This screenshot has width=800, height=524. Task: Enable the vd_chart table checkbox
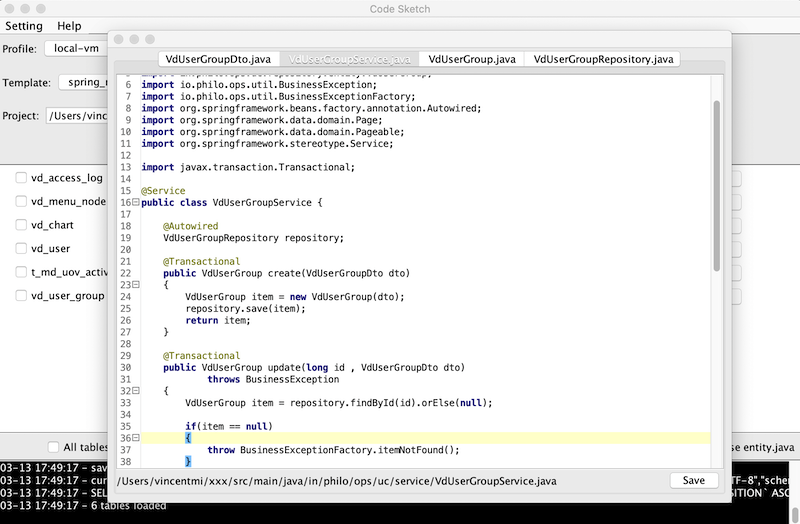tap(21, 225)
